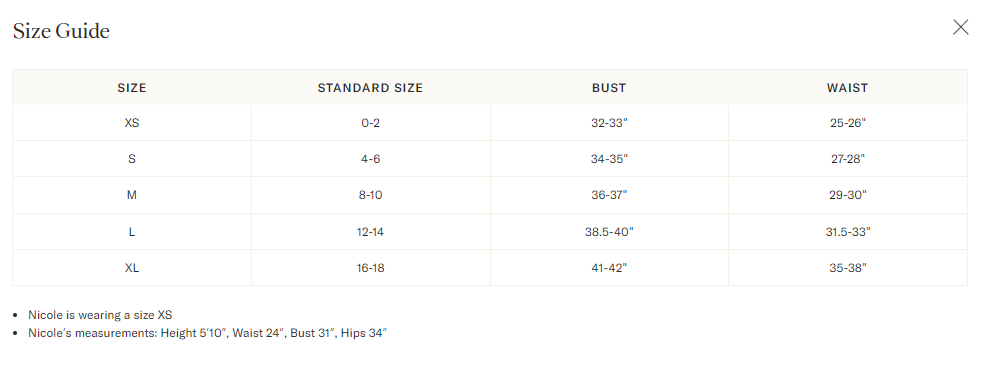Click the Size Guide heading
Screen dimensions: 986x381
point(61,31)
